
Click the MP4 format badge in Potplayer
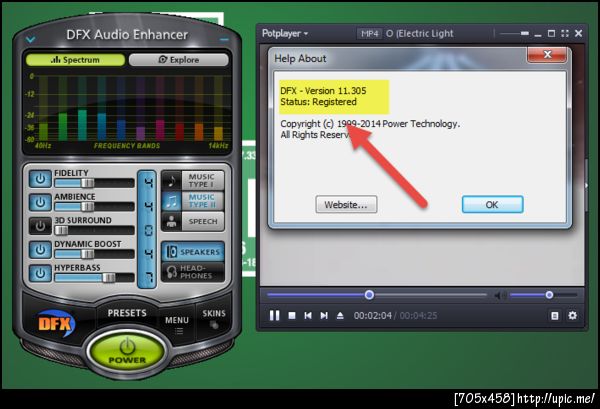pyautogui.click(x=370, y=34)
